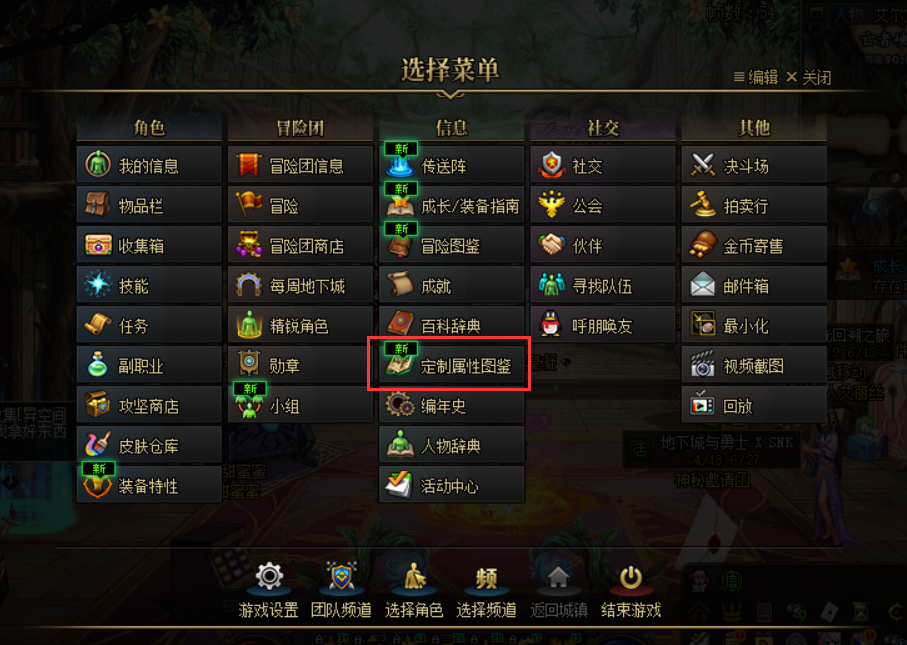Open 我的信息 menu entry

click(x=149, y=165)
